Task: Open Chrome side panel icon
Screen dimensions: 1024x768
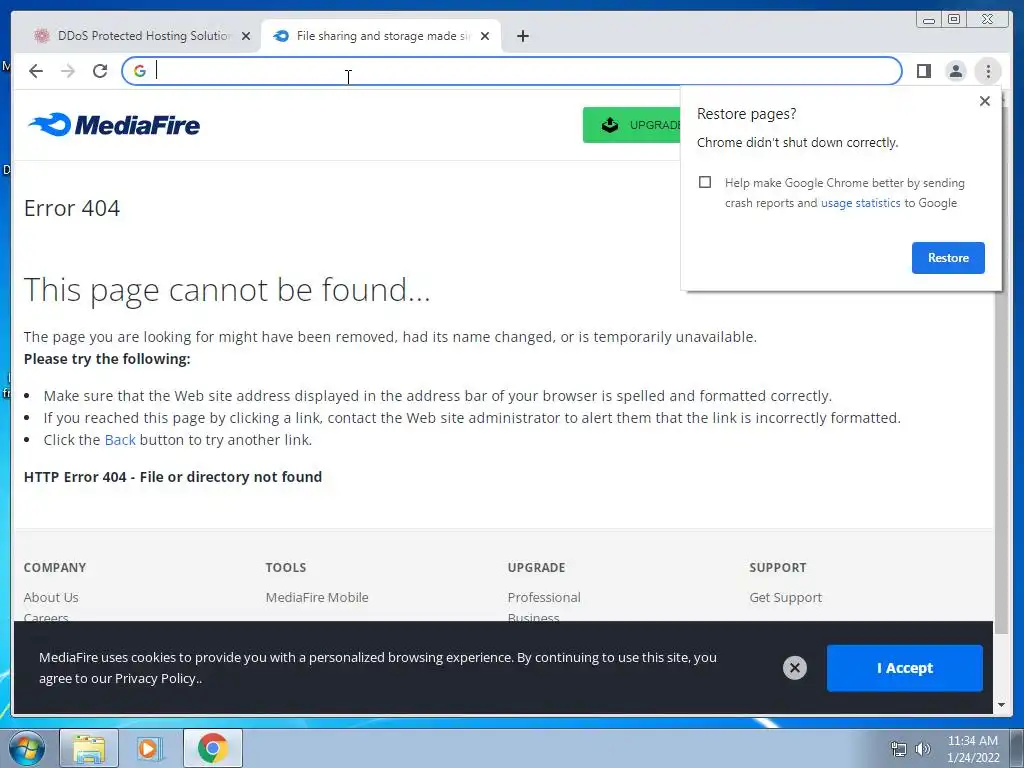Action: [923, 71]
